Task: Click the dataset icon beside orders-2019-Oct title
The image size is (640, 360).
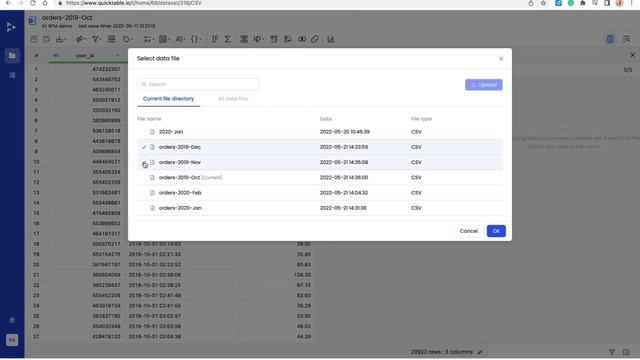Action: 33,20
